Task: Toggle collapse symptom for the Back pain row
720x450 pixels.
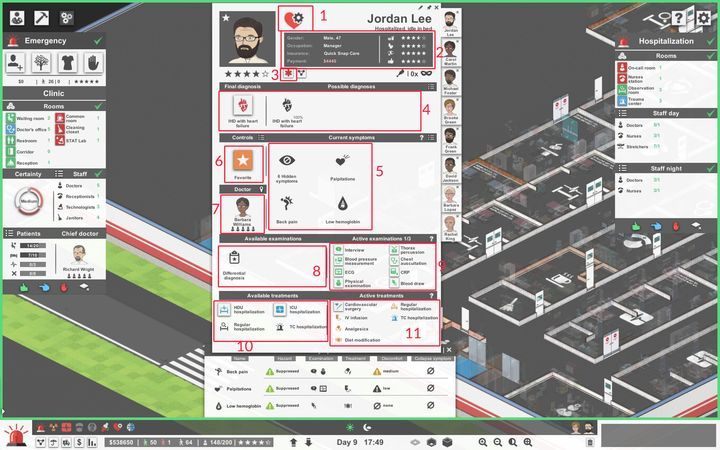Action: 430,371
